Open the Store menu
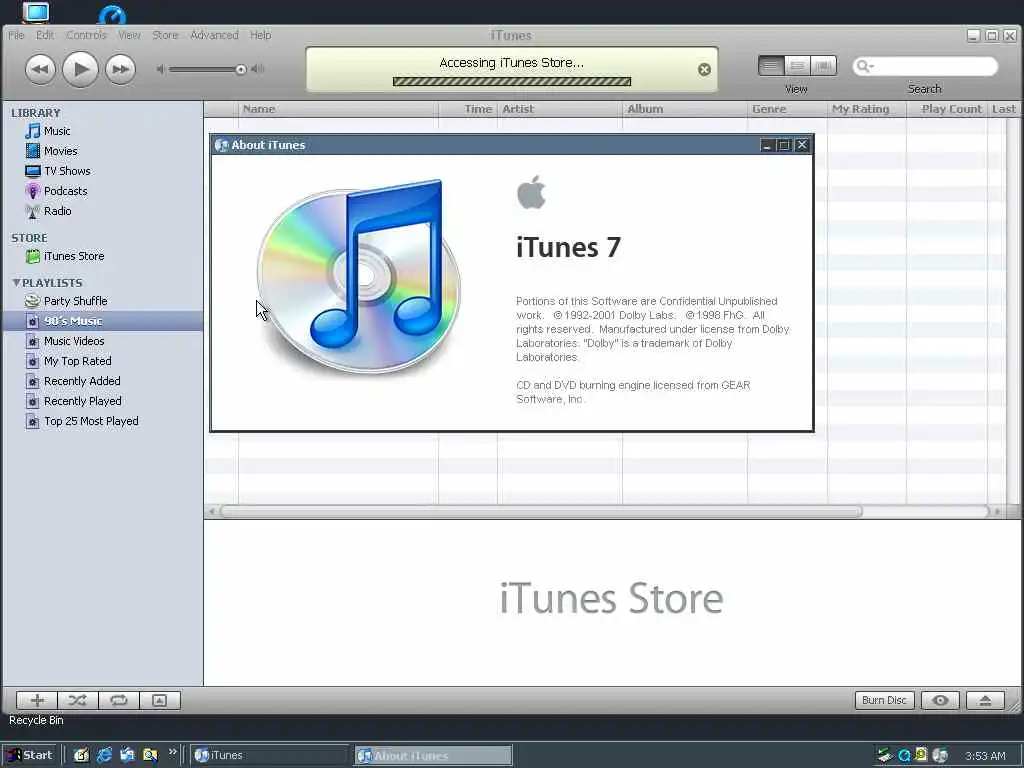 pos(165,35)
